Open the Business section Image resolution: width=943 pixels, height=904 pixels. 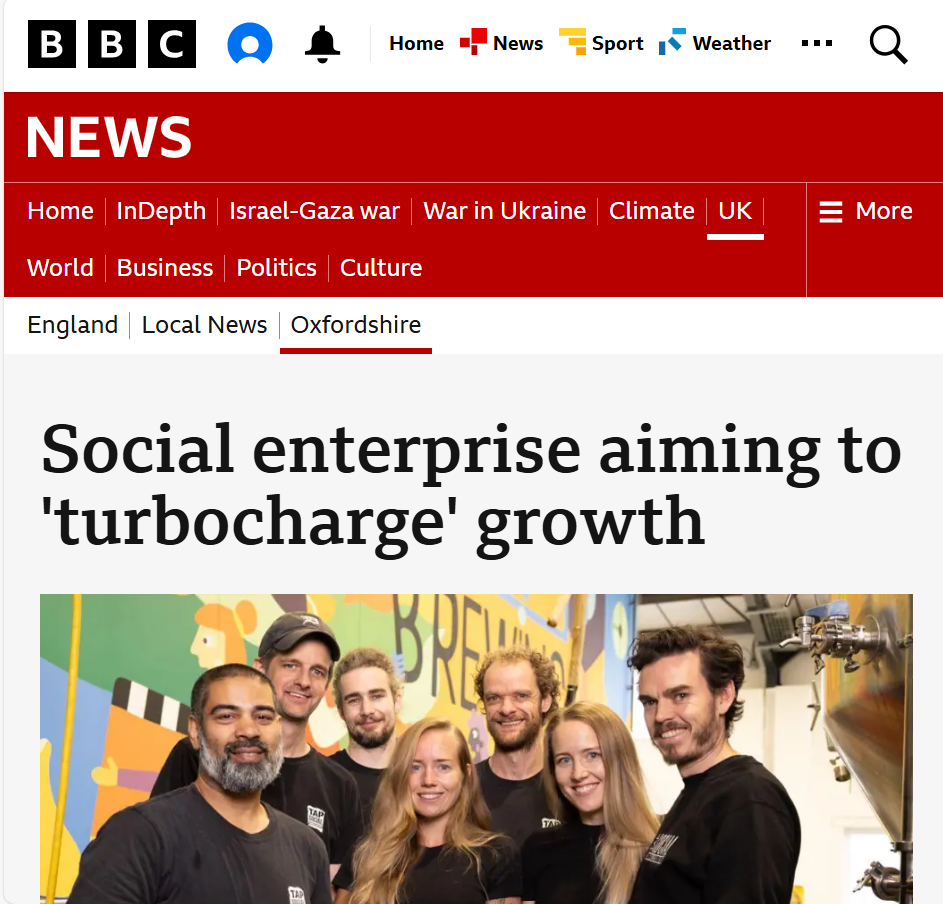pos(165,268)
